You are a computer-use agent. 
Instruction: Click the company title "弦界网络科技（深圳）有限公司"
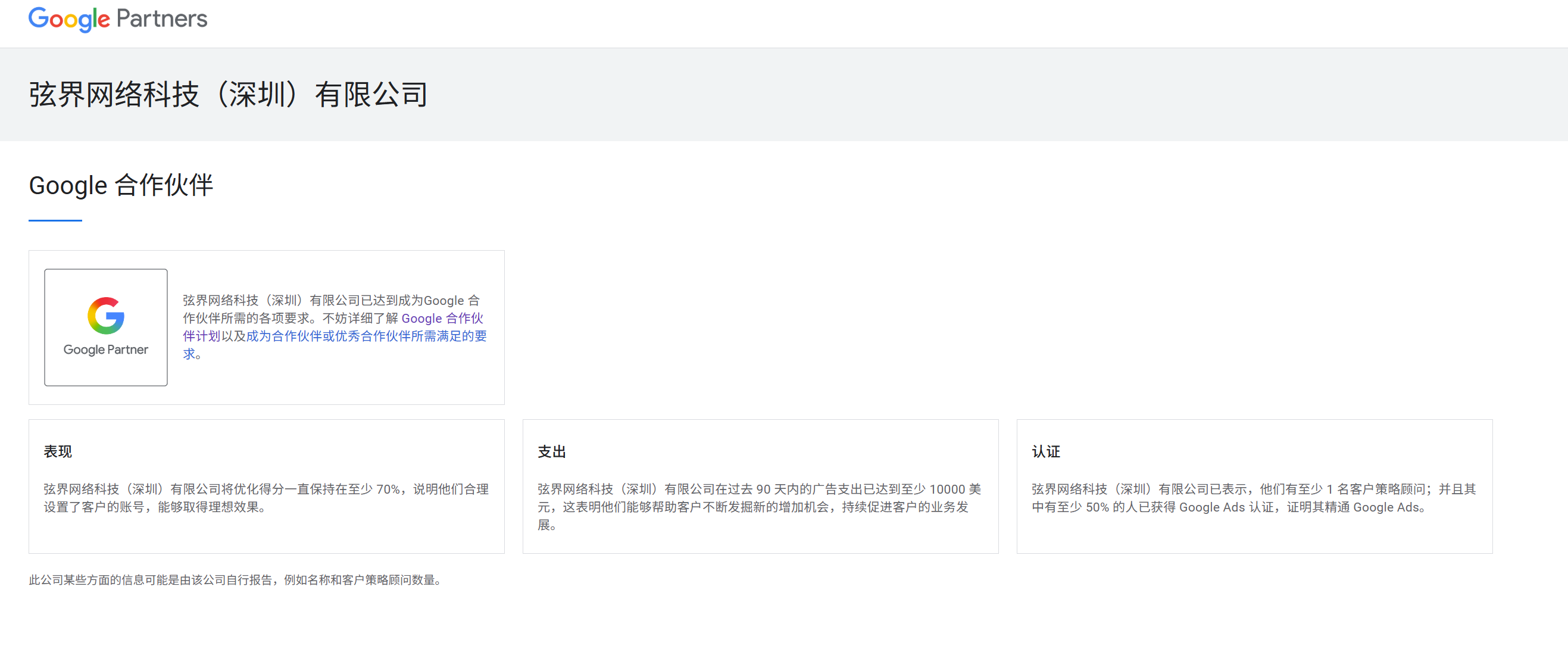[x=228, y=95]
